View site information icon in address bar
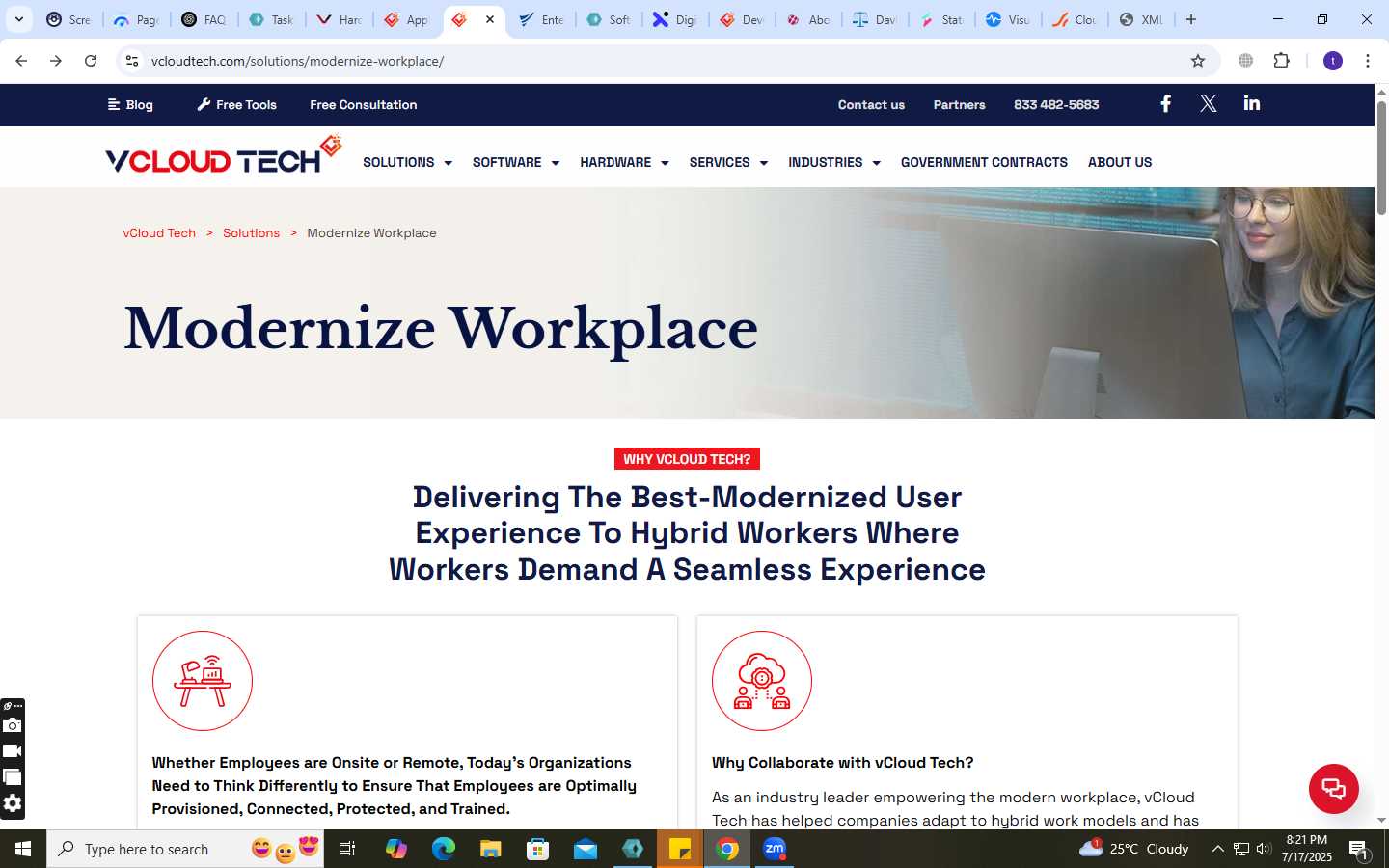This screenshot has width=1389, height=868. 132,61
